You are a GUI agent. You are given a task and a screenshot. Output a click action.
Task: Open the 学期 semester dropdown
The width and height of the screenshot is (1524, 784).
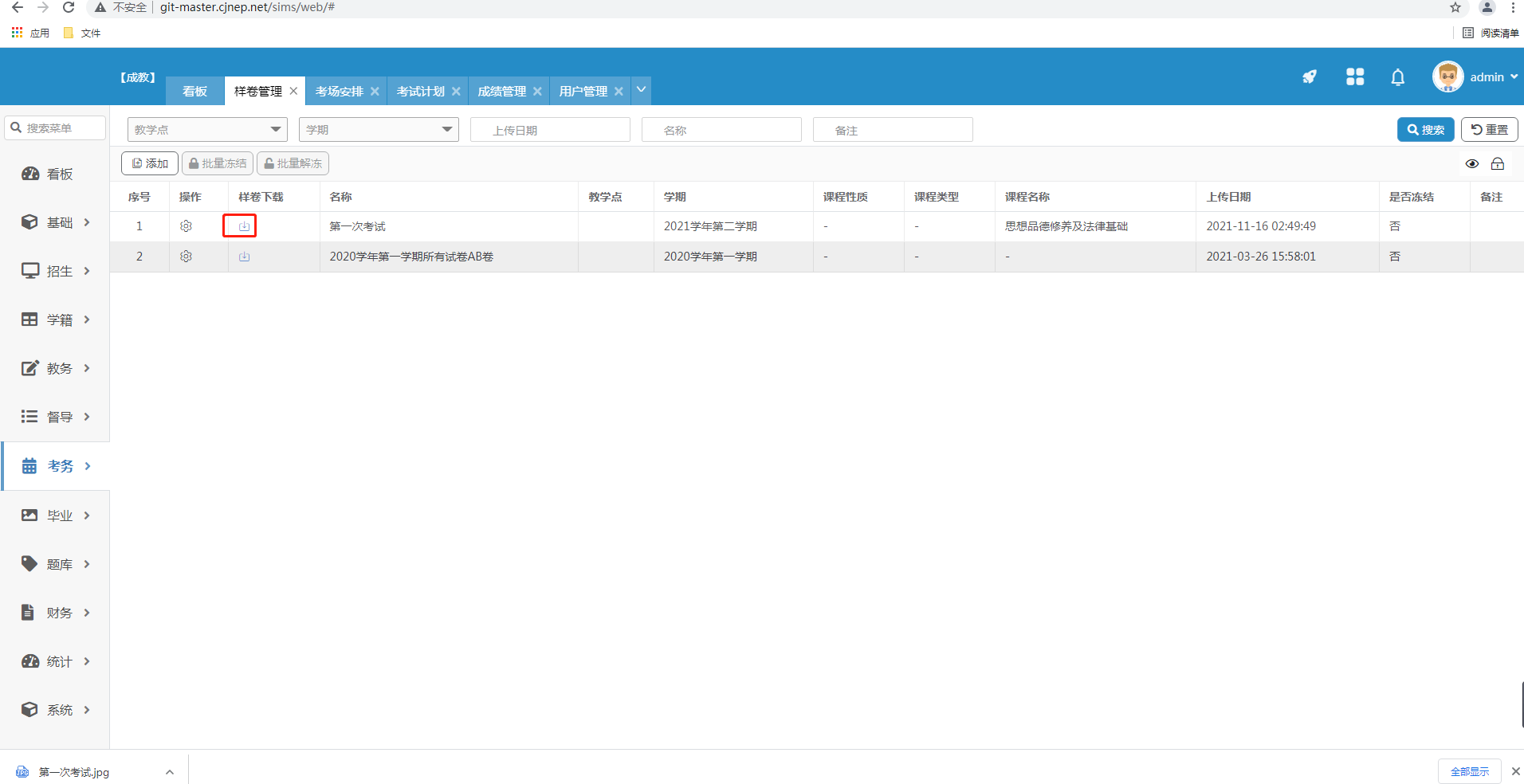tap(378, 130)
